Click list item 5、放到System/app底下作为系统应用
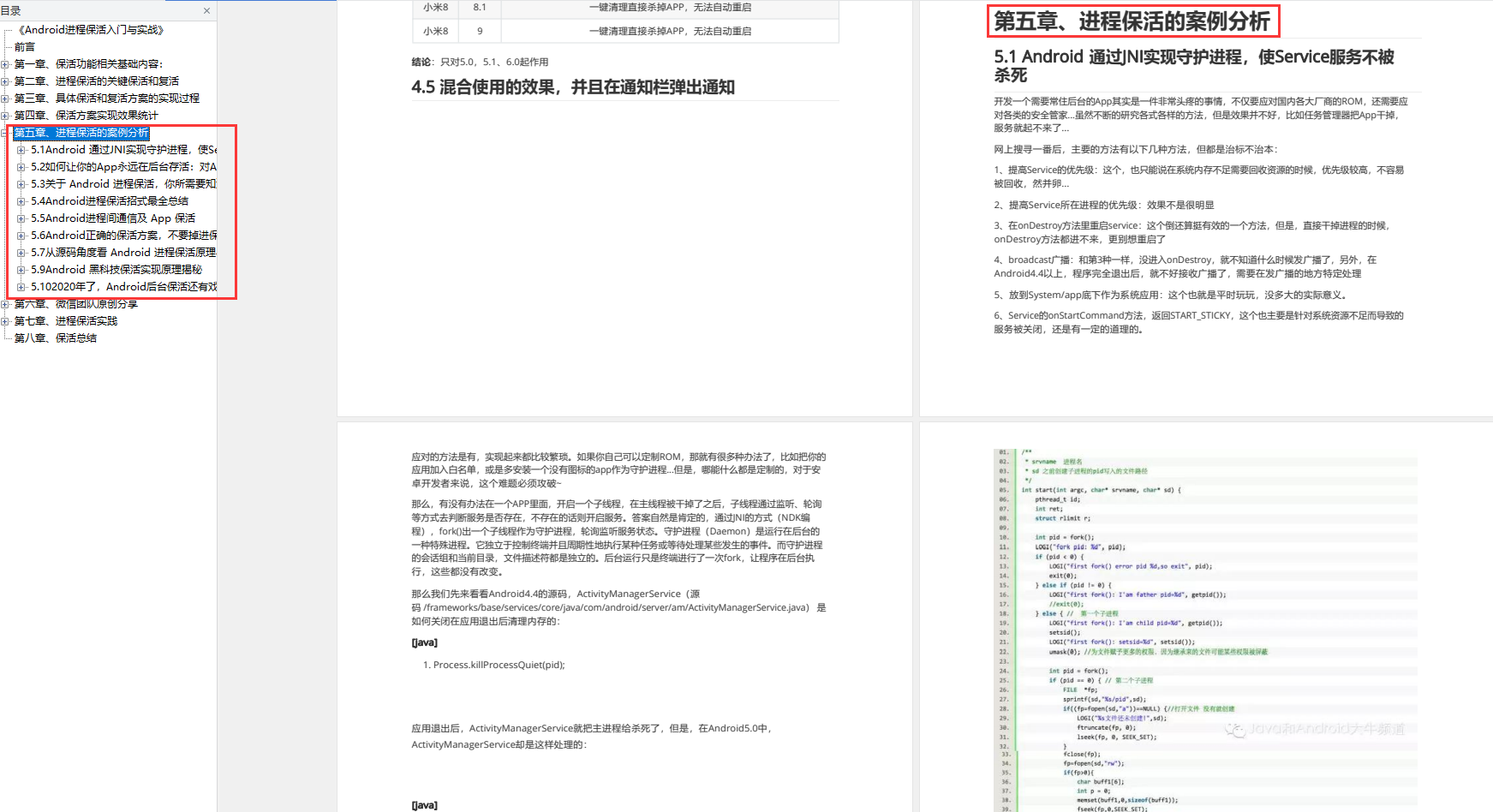 pyautogui.click(x=1172, y=296)
